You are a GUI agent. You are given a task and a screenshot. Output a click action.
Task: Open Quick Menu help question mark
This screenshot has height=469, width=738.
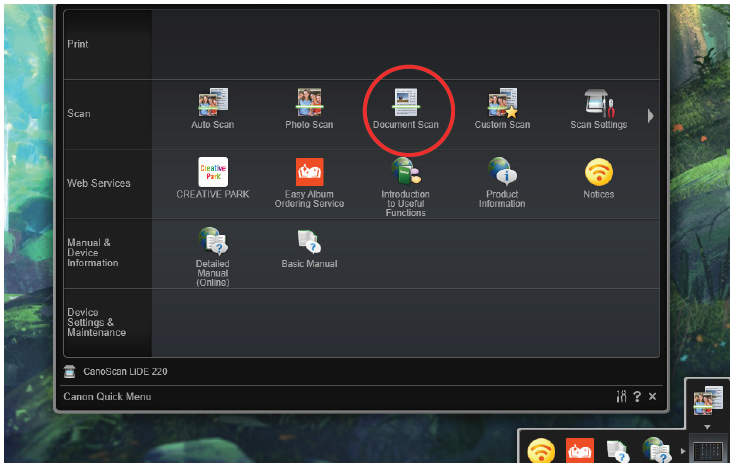pos(639,398)
